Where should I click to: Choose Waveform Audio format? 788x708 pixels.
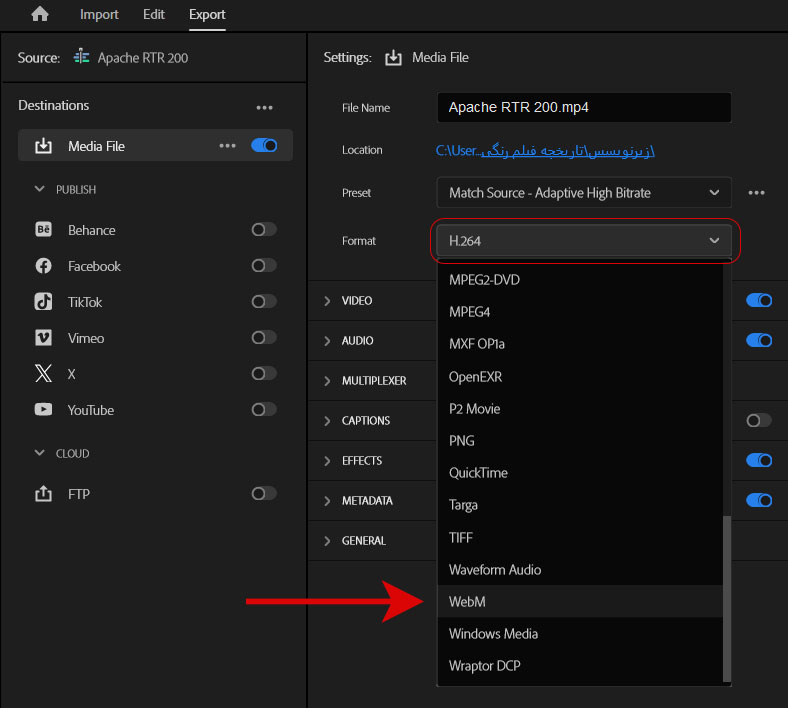(x=580, y=569)
